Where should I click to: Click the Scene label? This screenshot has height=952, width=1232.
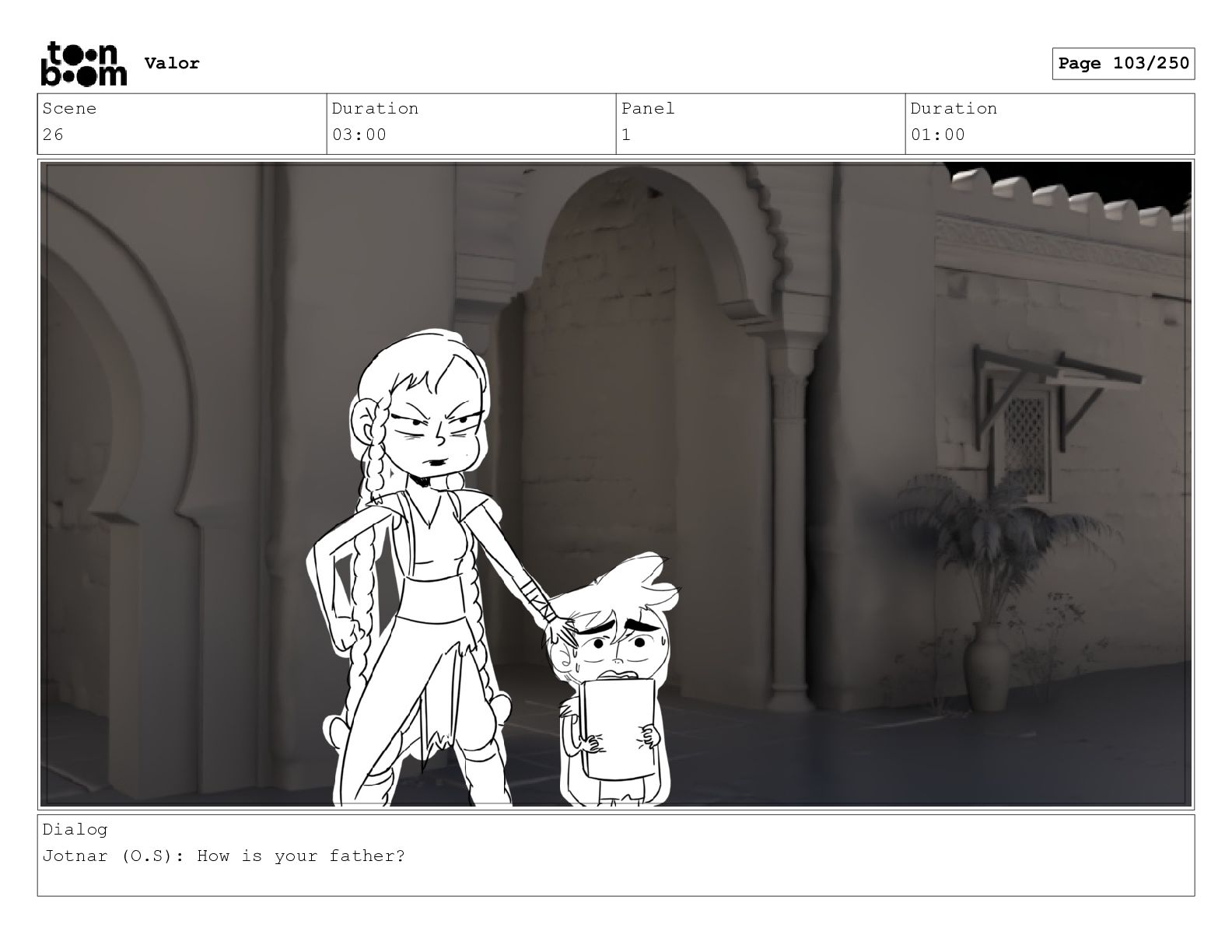click(69, 109)
